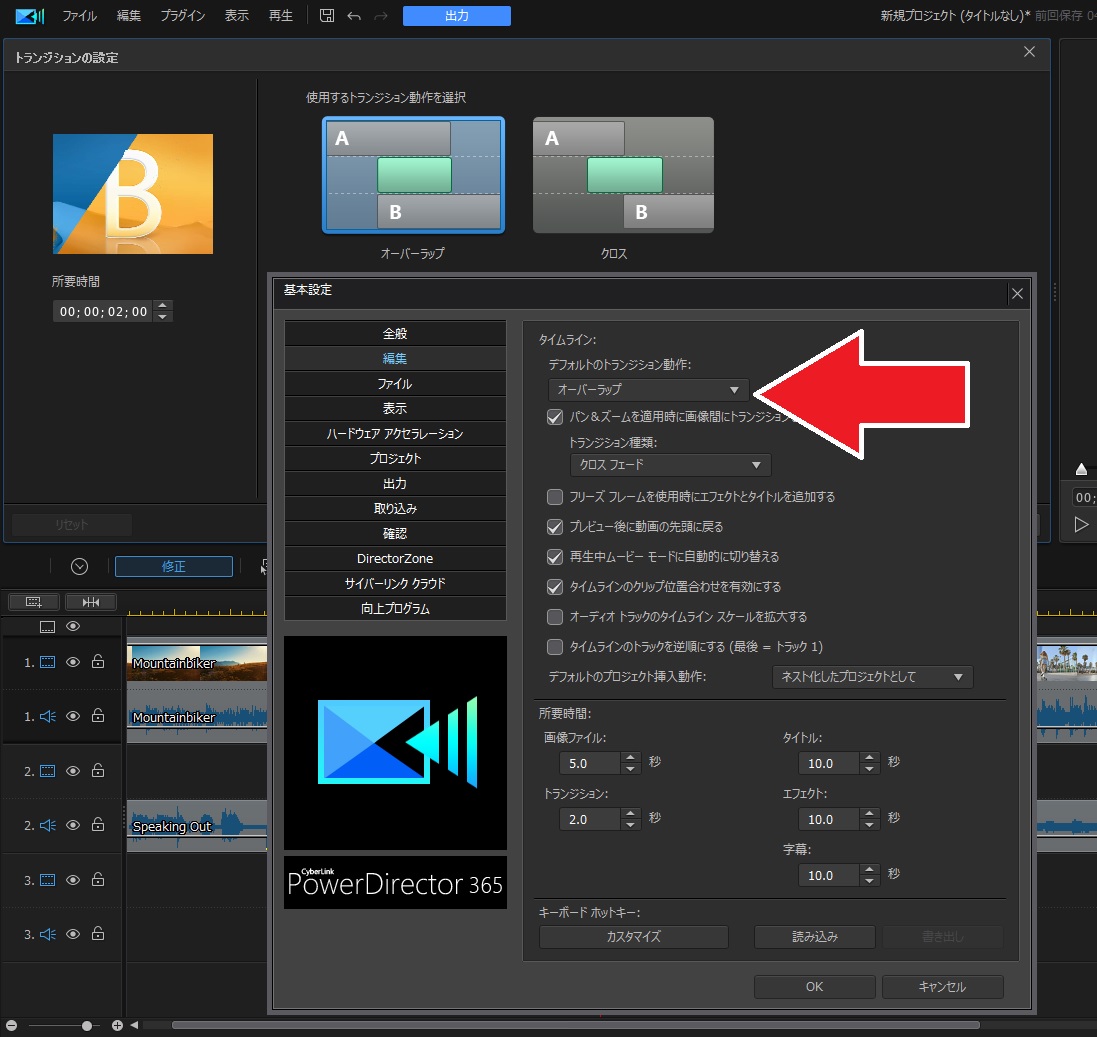
Task: Click the zoom out minus icon at bottom left
Action: pyautogui.click(x=11, y=1025)
